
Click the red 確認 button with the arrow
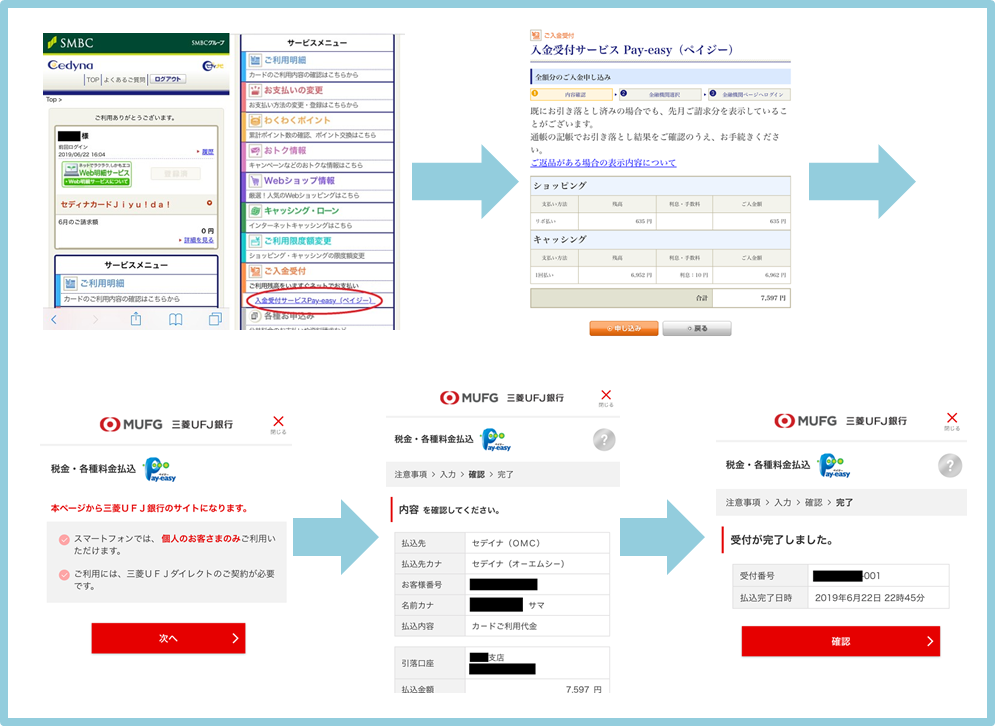pyautogui.click(x=841, y=641)
